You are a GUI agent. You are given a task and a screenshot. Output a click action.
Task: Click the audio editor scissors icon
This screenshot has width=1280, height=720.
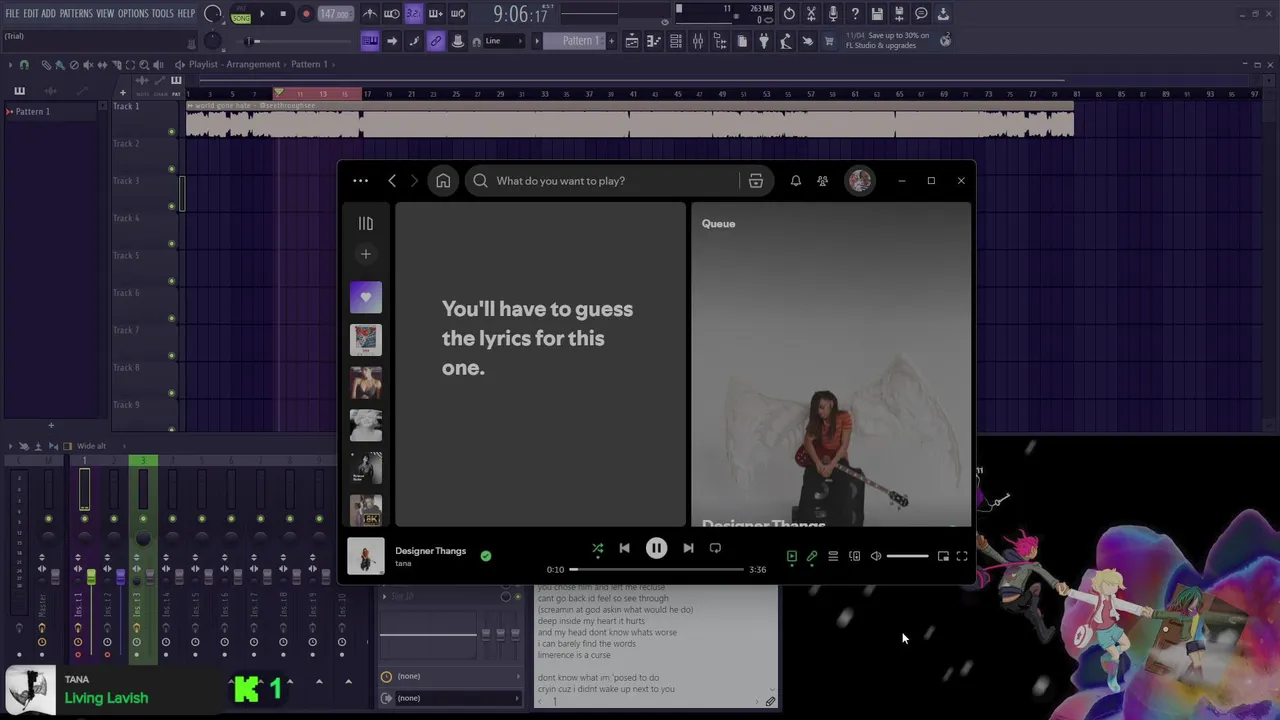811,14
